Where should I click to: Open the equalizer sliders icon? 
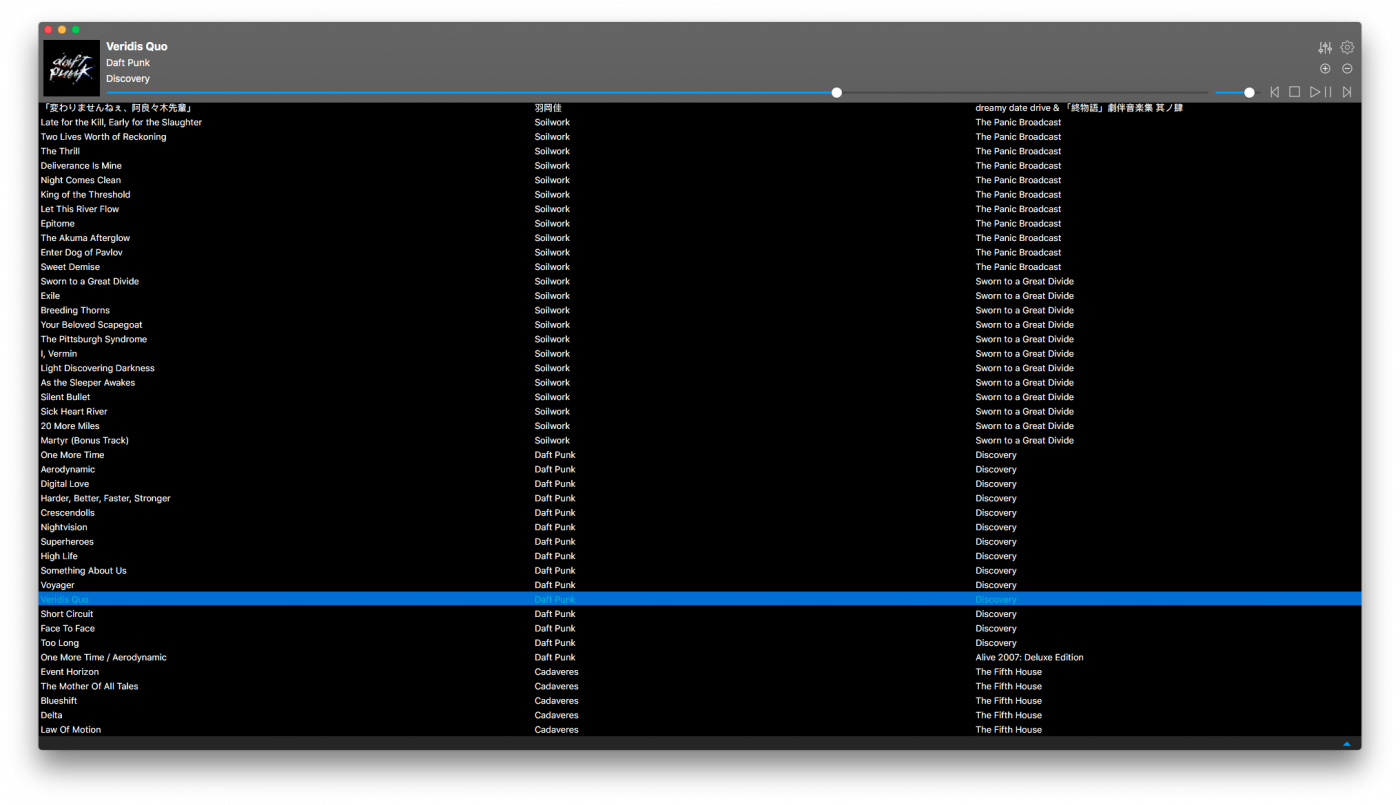pyautogui.click(x=1325, y=48)
